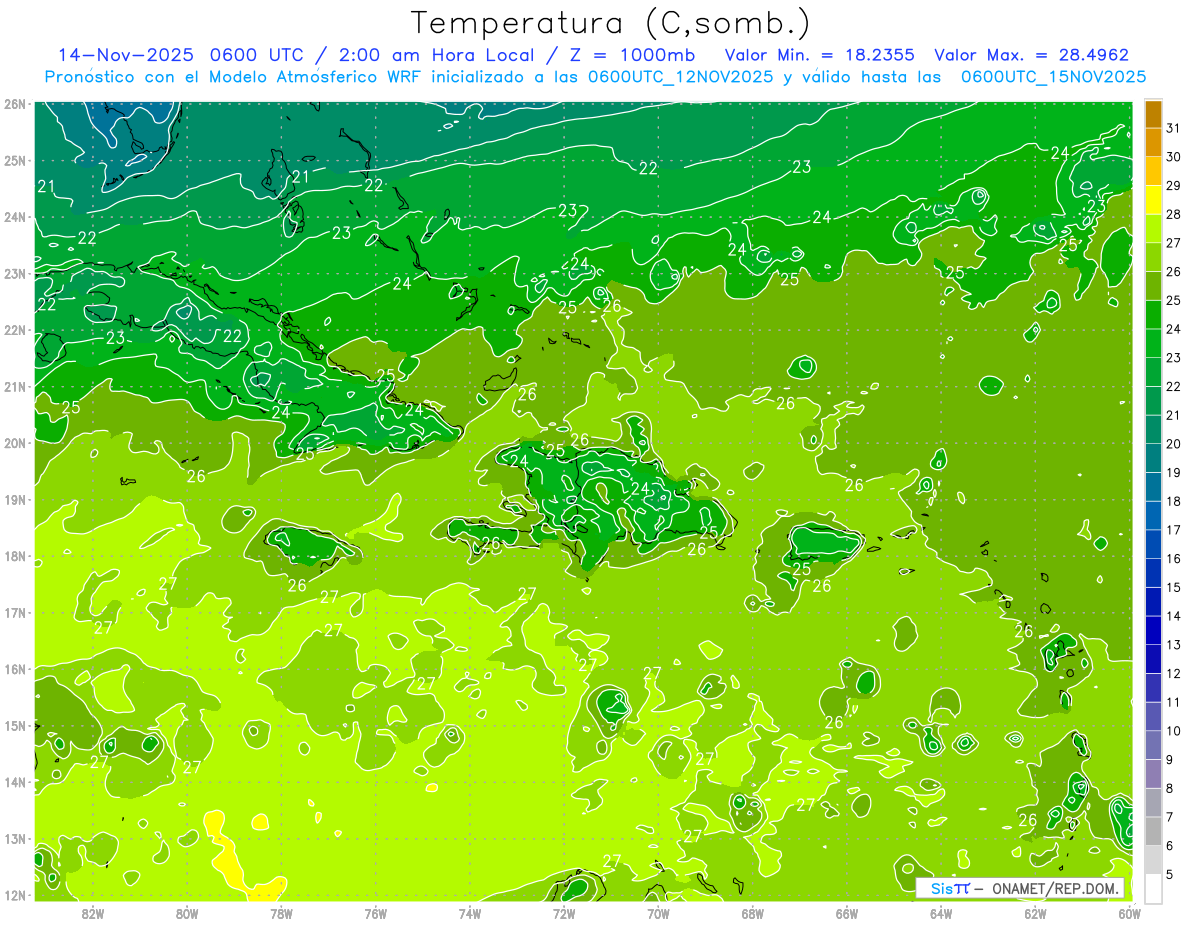
Task: Click the "18N" latitude axis label
Action: pyautogui.click(x=15, y=556)
